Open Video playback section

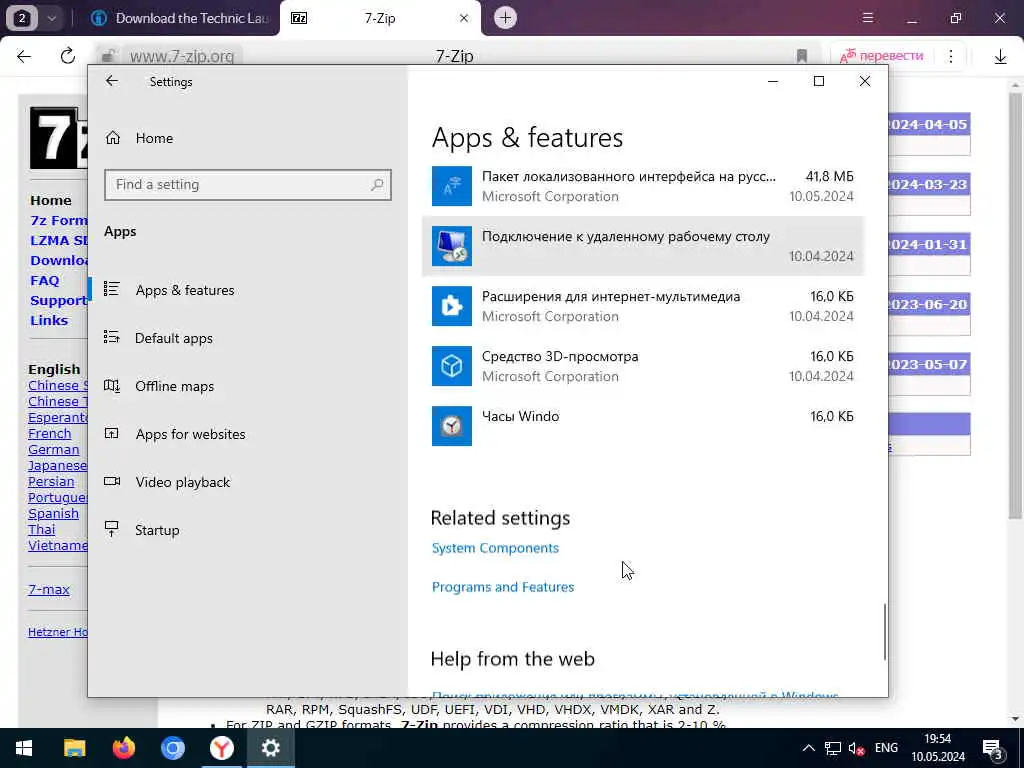pyautogui.click(x=182, y=482)
